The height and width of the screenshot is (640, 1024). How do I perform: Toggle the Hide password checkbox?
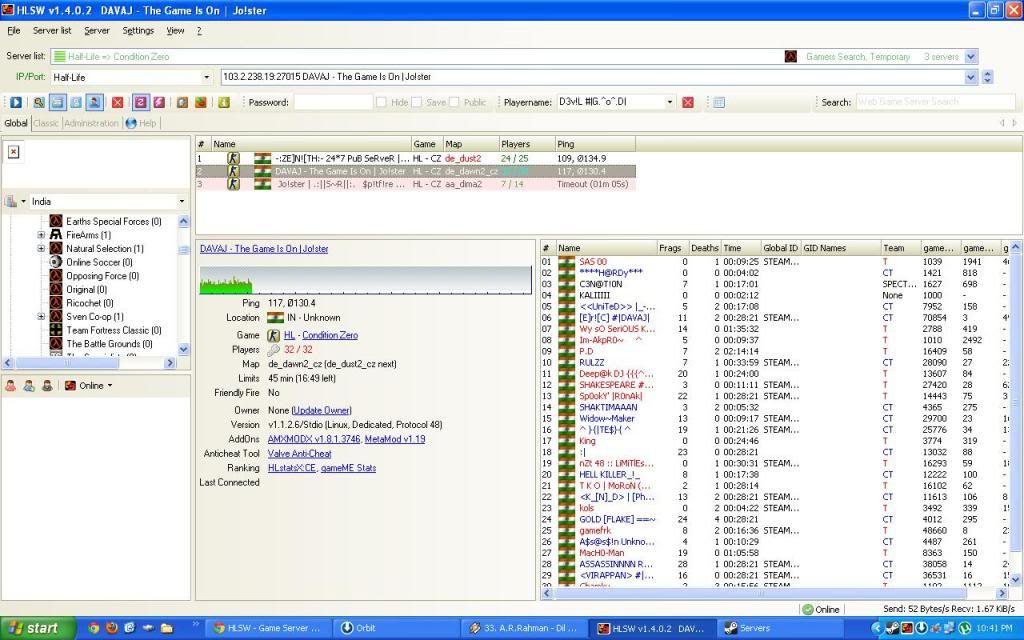pyautogui.click(x=381, y=102)
